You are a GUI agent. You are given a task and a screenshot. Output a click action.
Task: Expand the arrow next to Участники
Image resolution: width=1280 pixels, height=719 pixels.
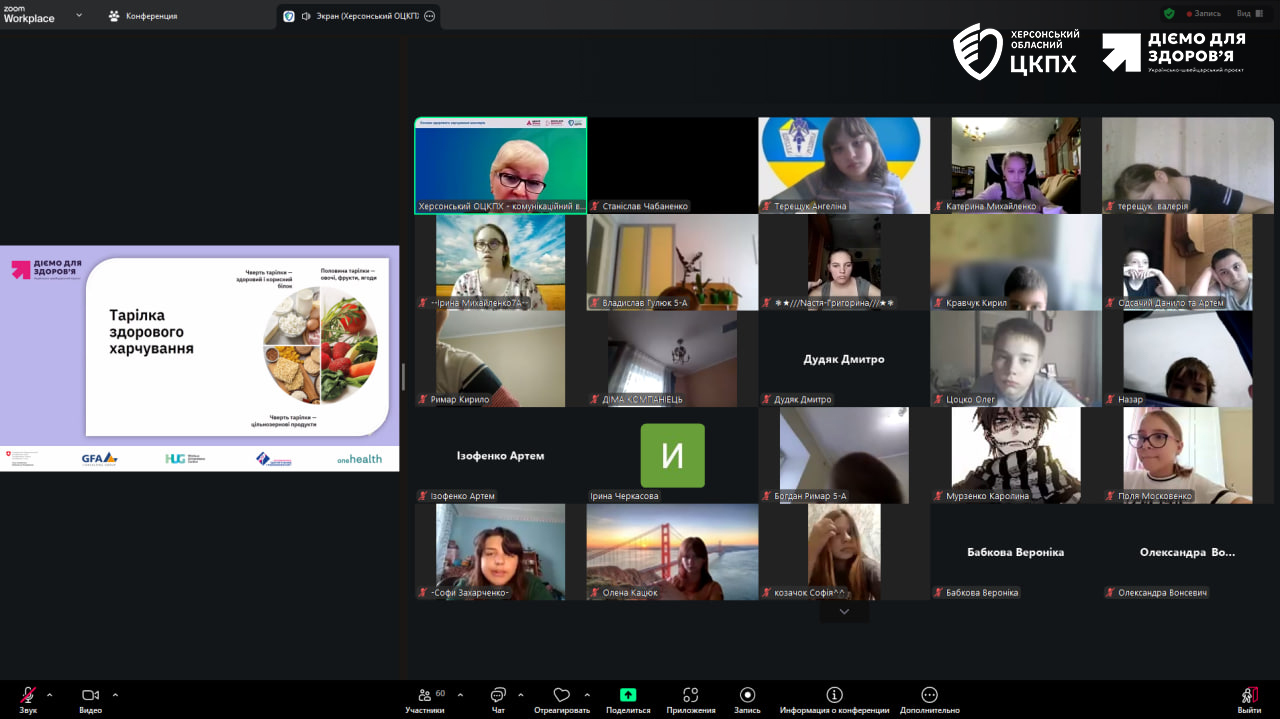coord(456,694)
